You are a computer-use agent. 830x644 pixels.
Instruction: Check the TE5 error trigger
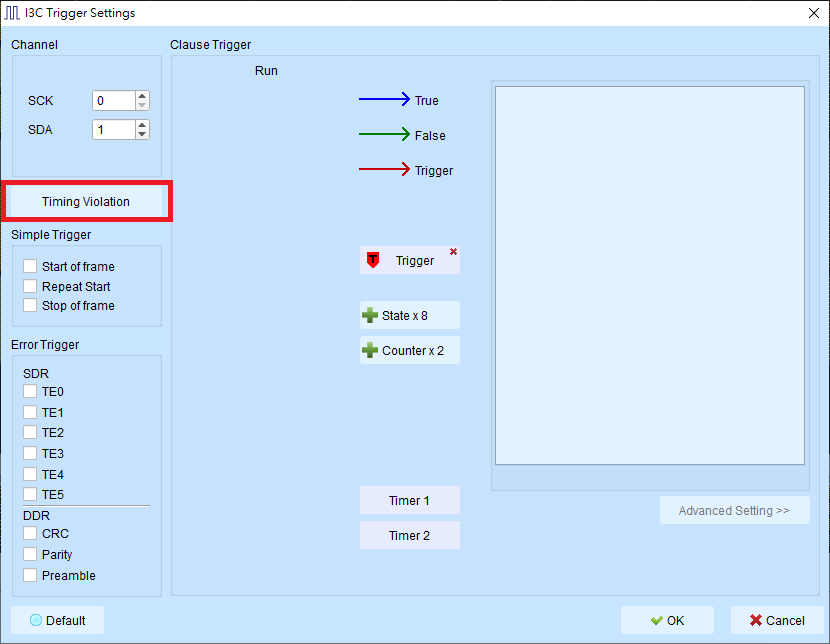coord(30,494)
